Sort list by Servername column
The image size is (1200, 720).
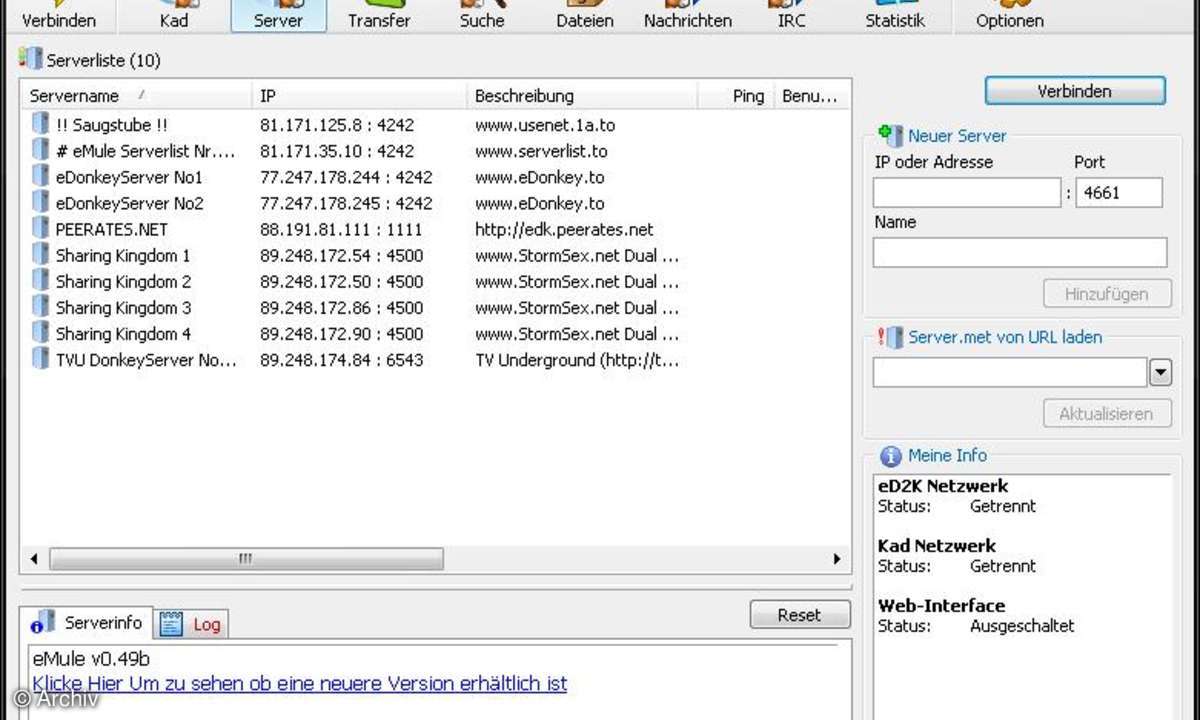[135, 96]
